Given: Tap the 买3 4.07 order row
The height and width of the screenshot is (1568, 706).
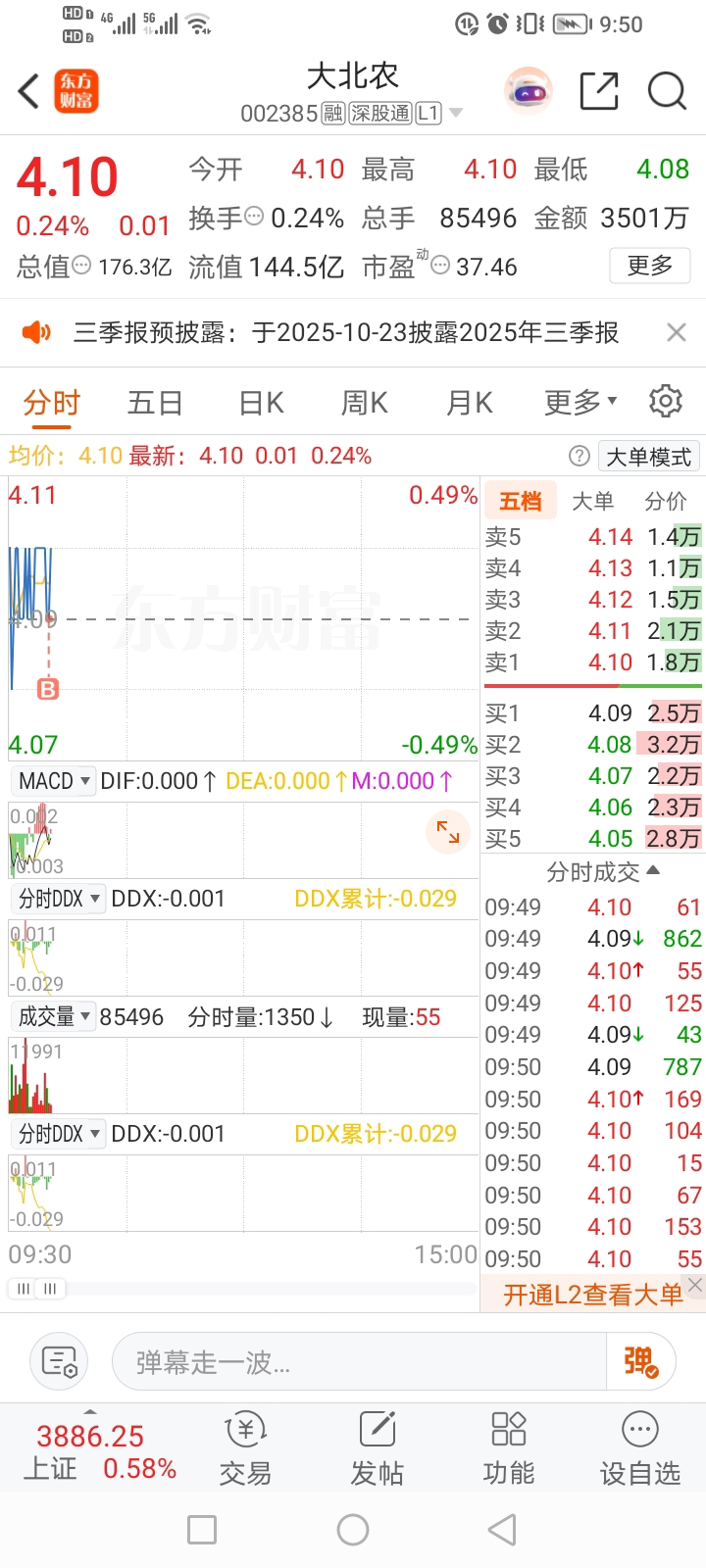Looking at the screenshot, I should click(593, 776).
